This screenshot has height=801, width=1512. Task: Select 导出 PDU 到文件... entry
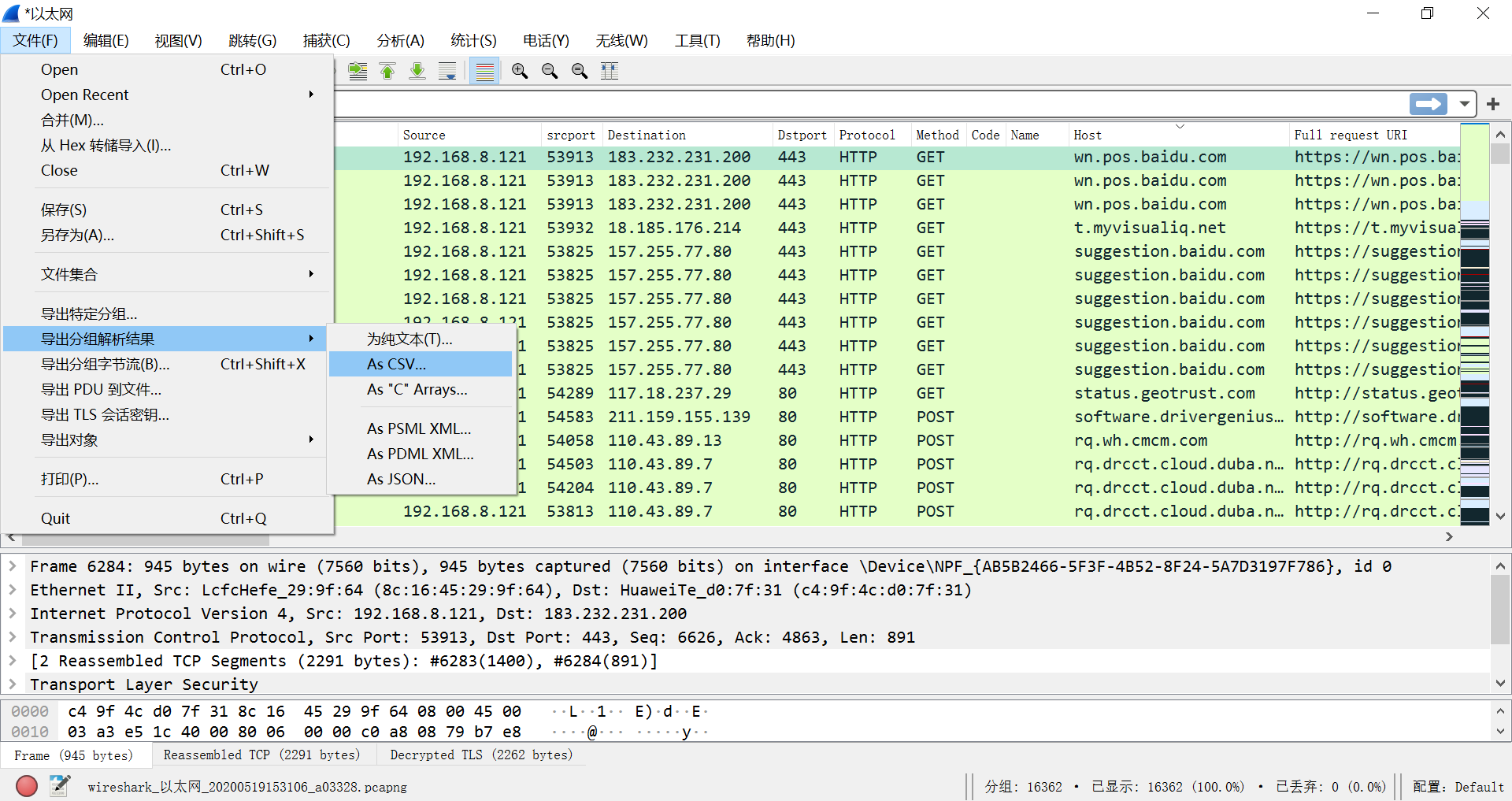165,389
